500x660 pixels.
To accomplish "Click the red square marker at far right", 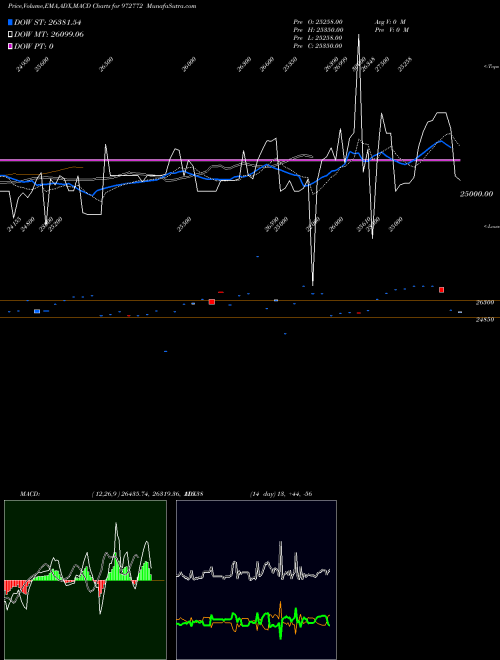I will (441, 290).
